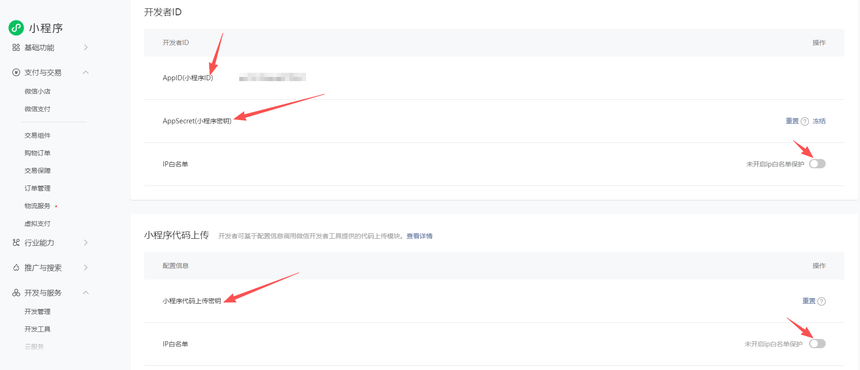Click the 小程序代码上传密钥 label

point(192,301)
